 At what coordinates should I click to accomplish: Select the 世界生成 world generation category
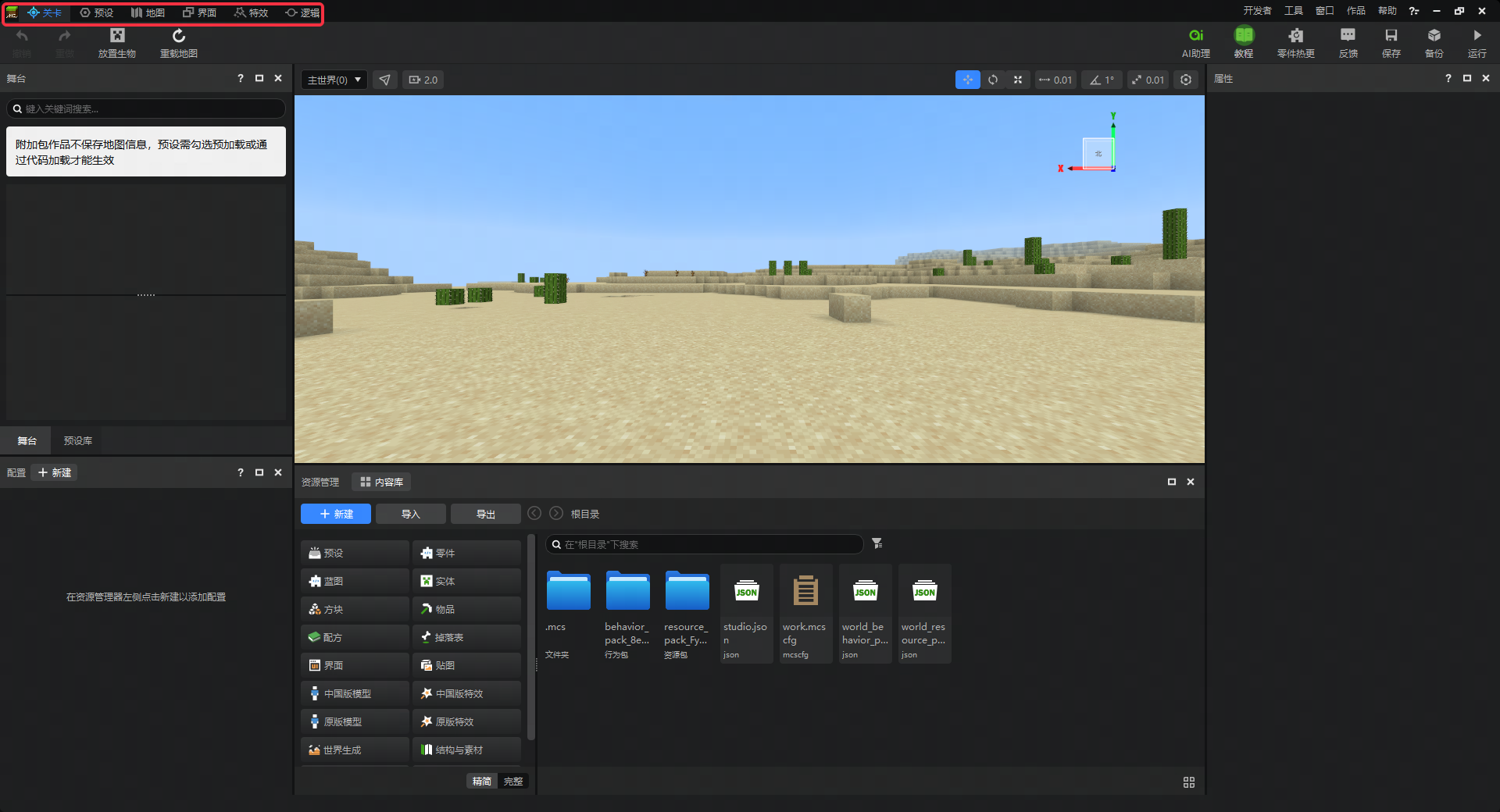355,750
